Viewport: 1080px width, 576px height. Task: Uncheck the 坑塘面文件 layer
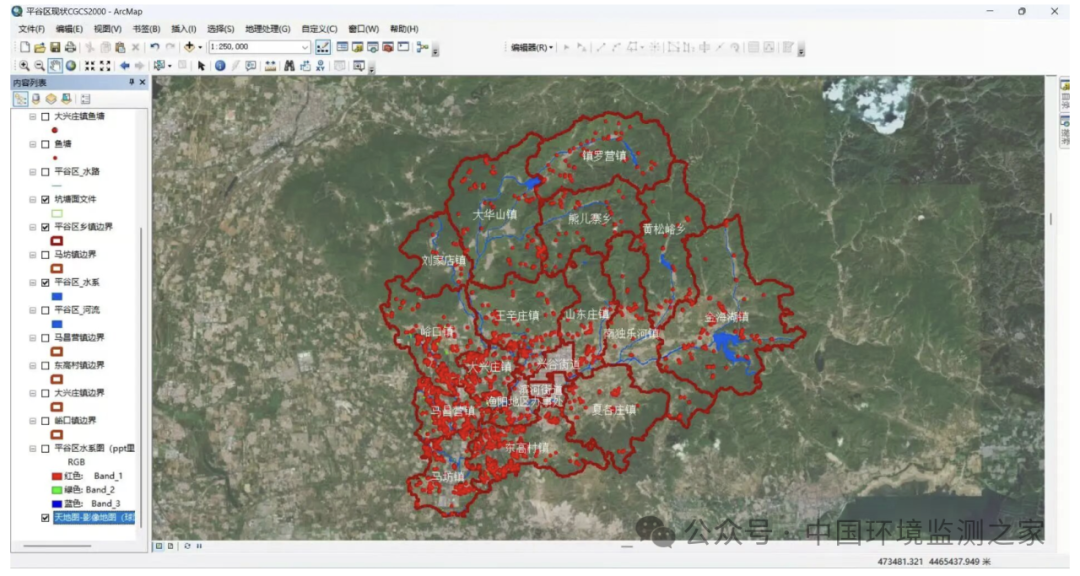click(x=45, y=200)
